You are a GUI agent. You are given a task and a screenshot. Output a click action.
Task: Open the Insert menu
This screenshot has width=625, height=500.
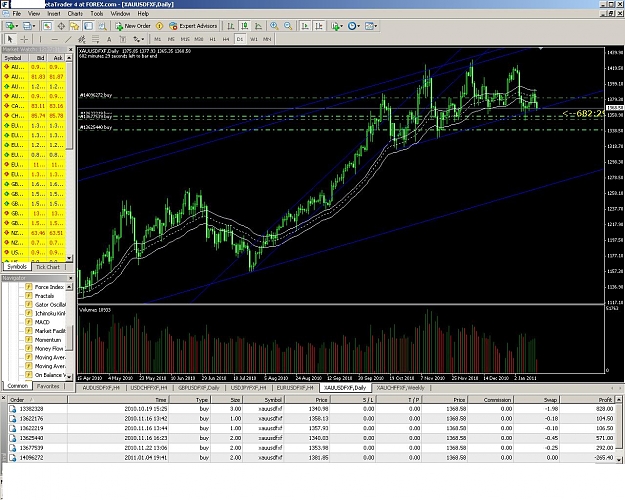tap(54, 14)
